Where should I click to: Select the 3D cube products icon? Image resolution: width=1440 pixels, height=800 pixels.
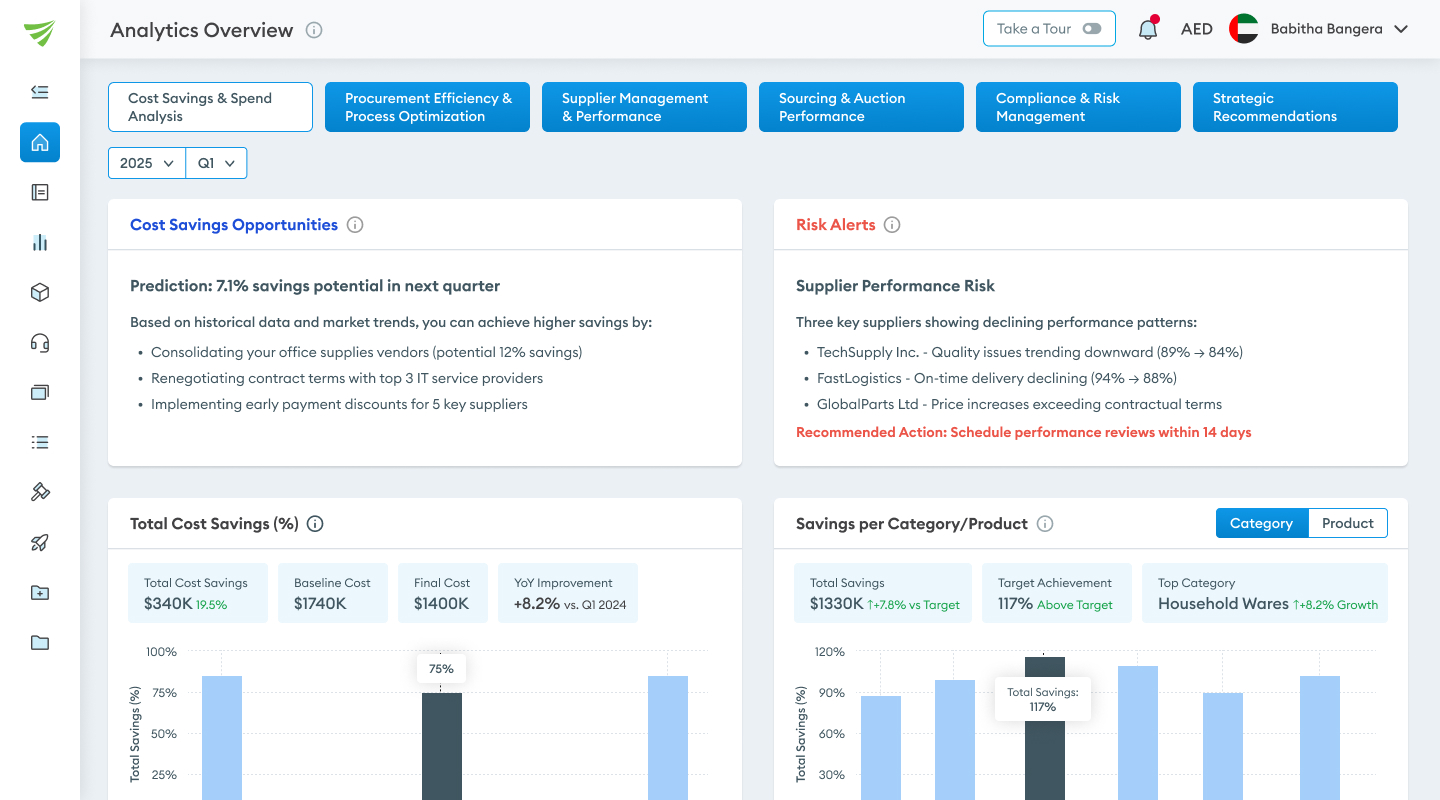40,292
